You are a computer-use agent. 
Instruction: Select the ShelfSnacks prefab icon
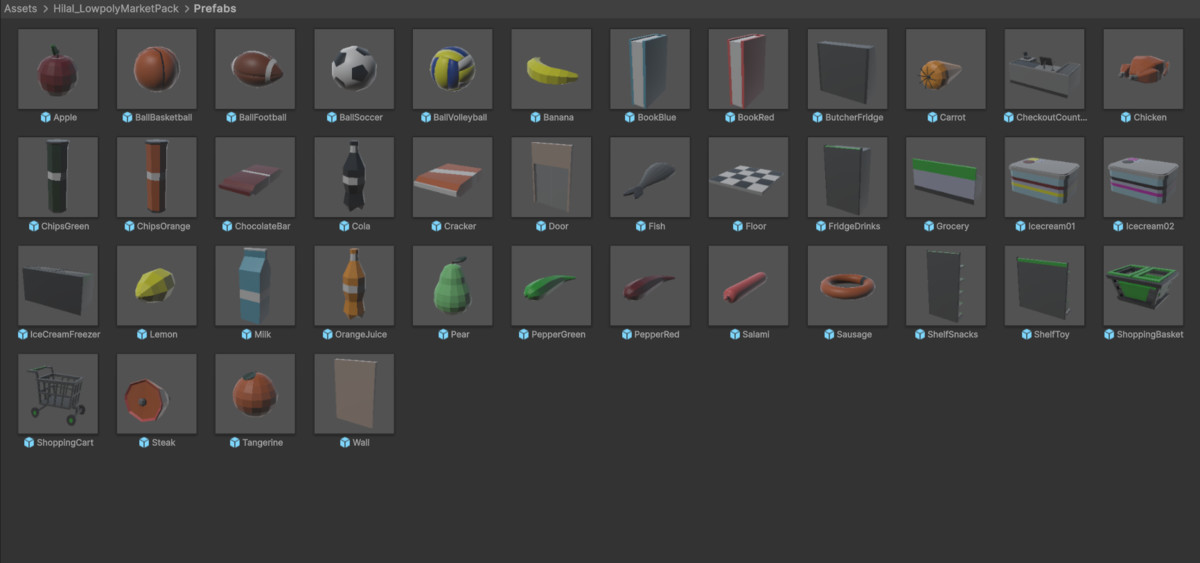point(947,286)
